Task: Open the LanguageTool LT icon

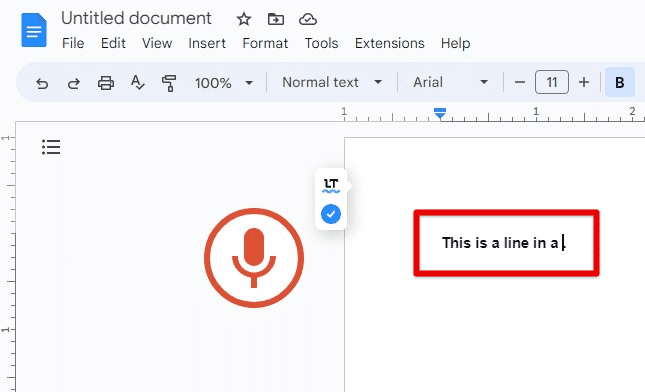Action: (x=331, y=185)
